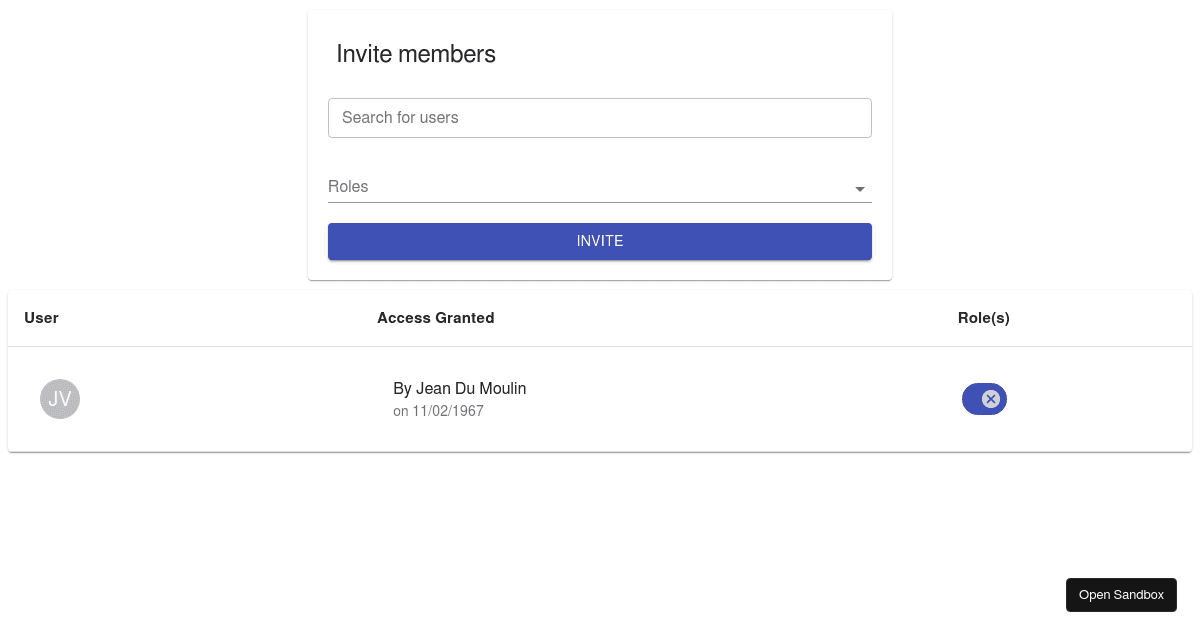This screenshot has width=1200, height=630.
Task: Click the Role(s) column header
Action: point(984,318)
